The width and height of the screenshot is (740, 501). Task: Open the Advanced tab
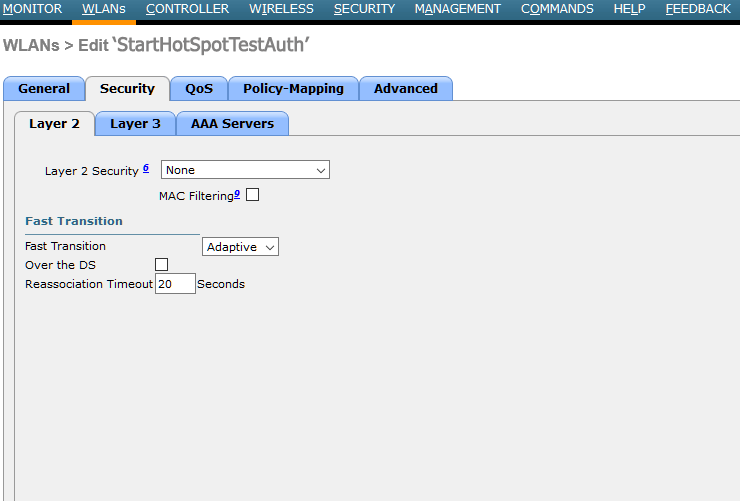(405, 89)
